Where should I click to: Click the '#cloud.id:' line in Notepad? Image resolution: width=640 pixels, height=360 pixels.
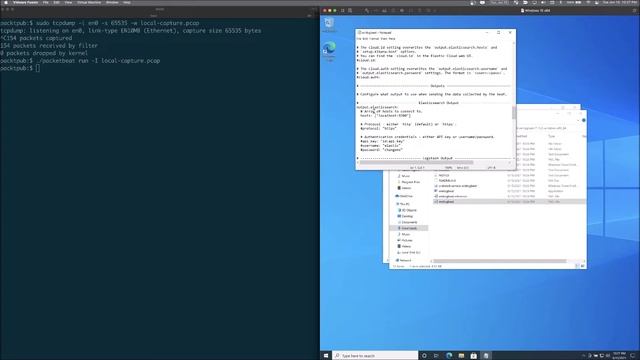pos(366,60)
